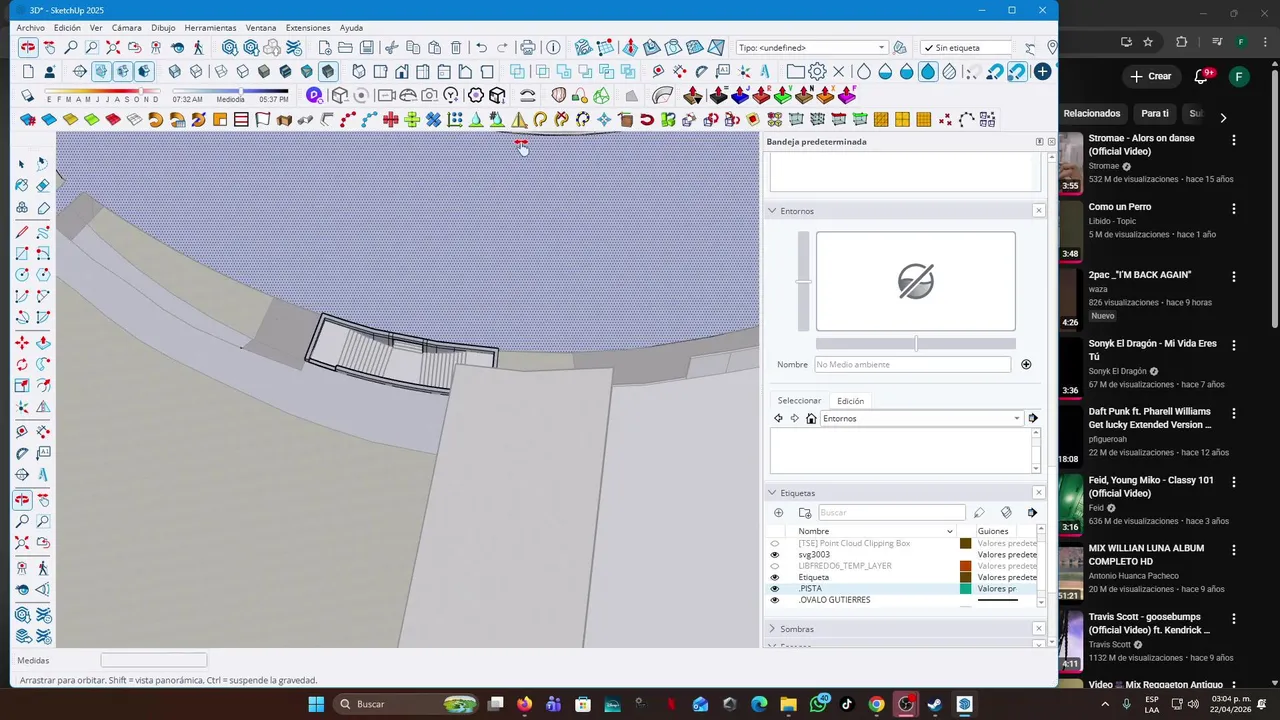Click the Delete trash can icon
Viewport: 1280px width, 720px height.
tap(456, 47)
